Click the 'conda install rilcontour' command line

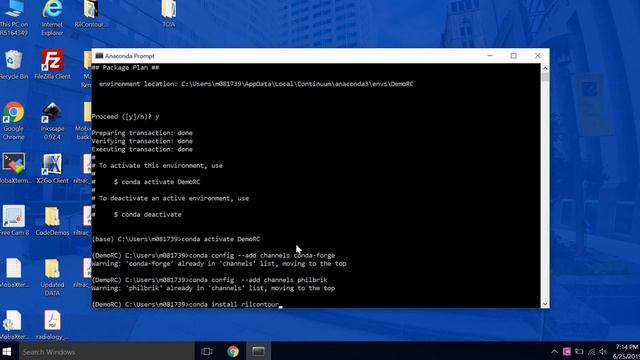point(185,304)
